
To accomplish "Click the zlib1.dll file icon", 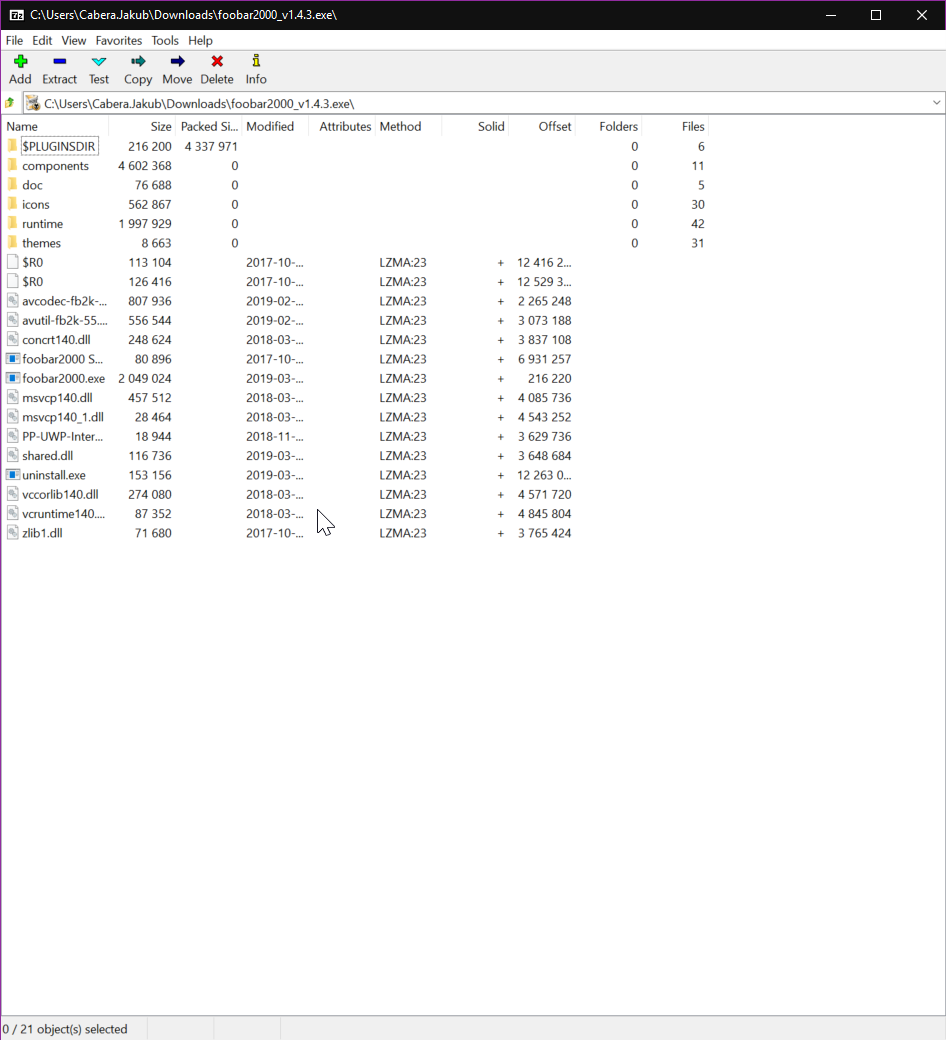I will tap(13, 533).
